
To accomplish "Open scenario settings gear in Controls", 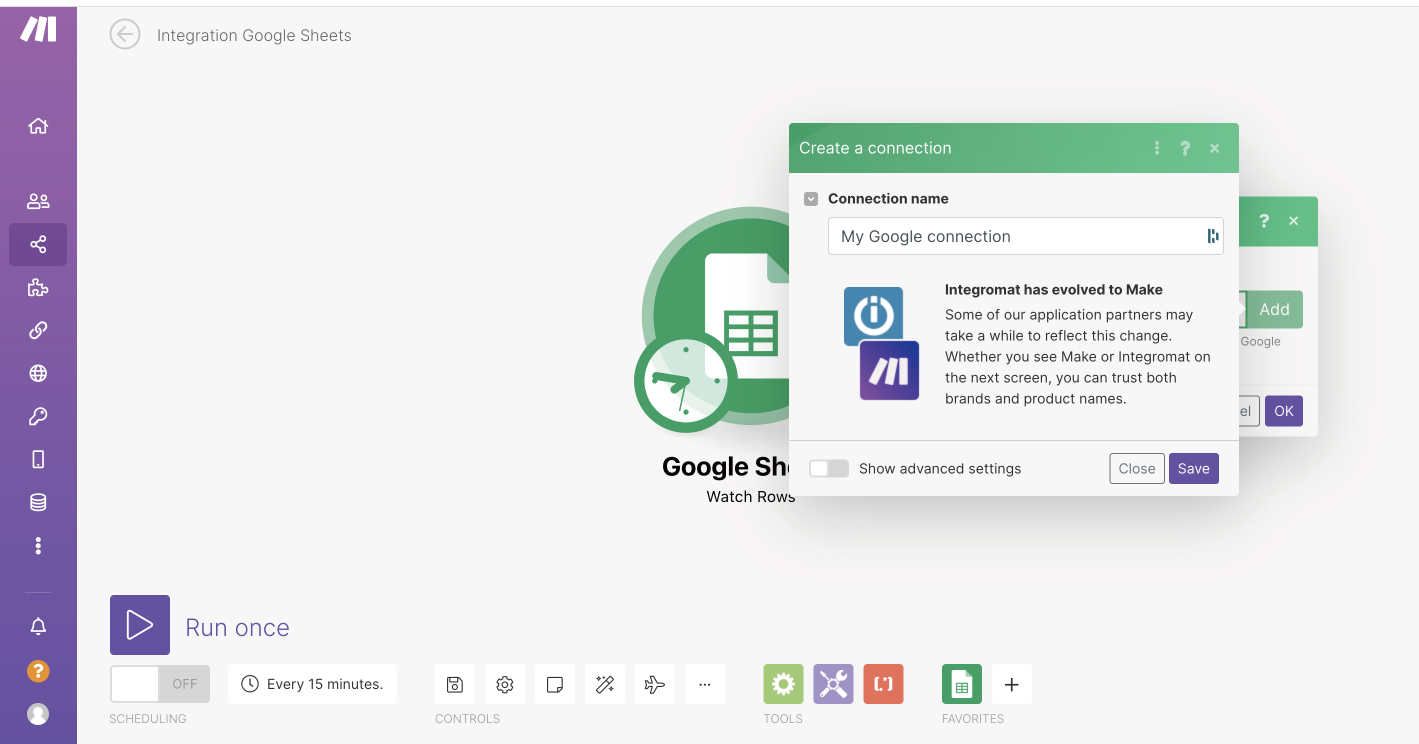I will point(505,684).
